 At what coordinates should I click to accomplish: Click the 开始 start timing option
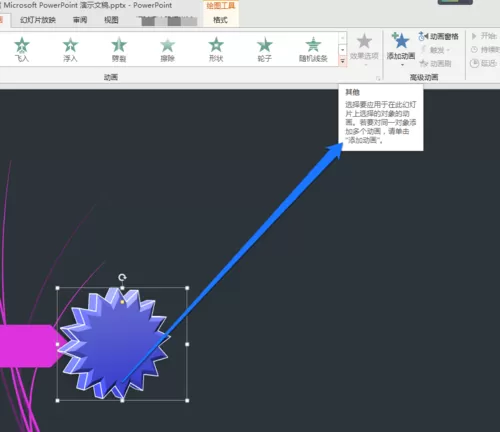pyautogui.click(x=485, y=36)
